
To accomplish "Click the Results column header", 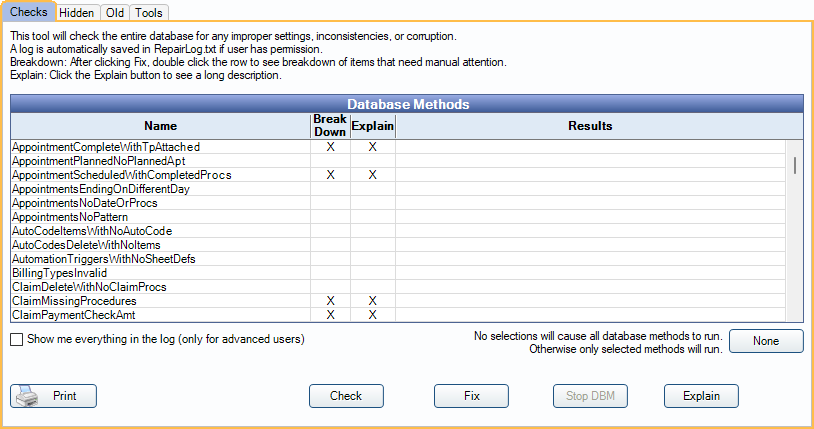I will pyautogui.click(x=590, y=126).
